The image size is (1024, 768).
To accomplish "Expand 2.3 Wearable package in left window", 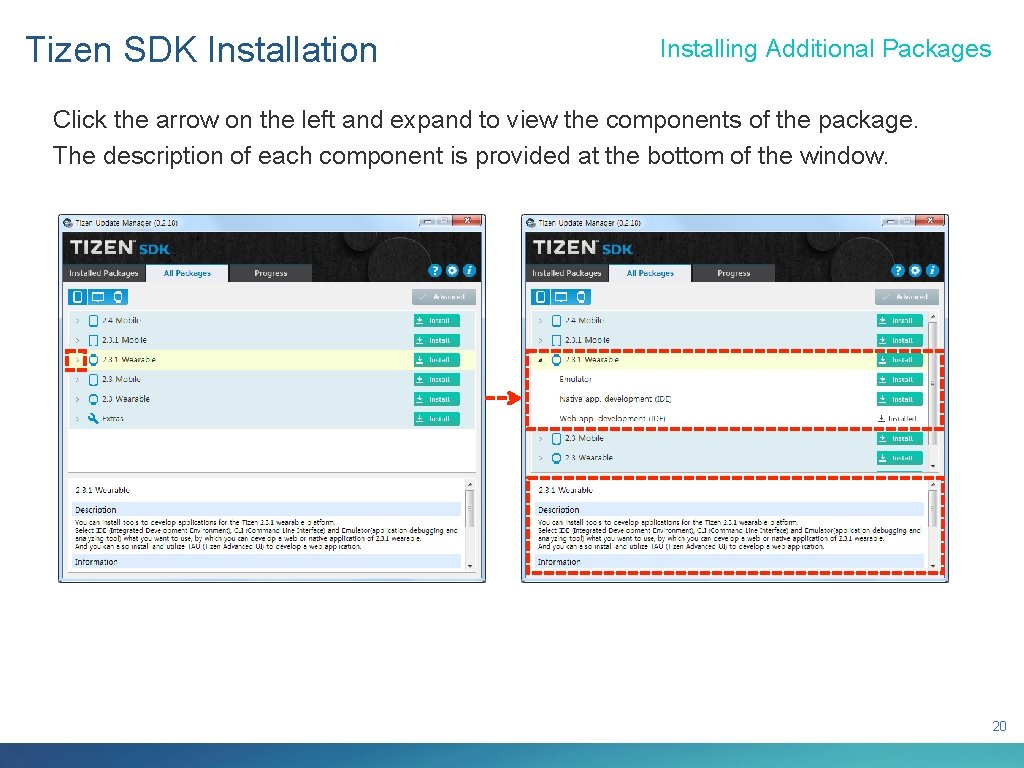I will click(x=77, y=399).
